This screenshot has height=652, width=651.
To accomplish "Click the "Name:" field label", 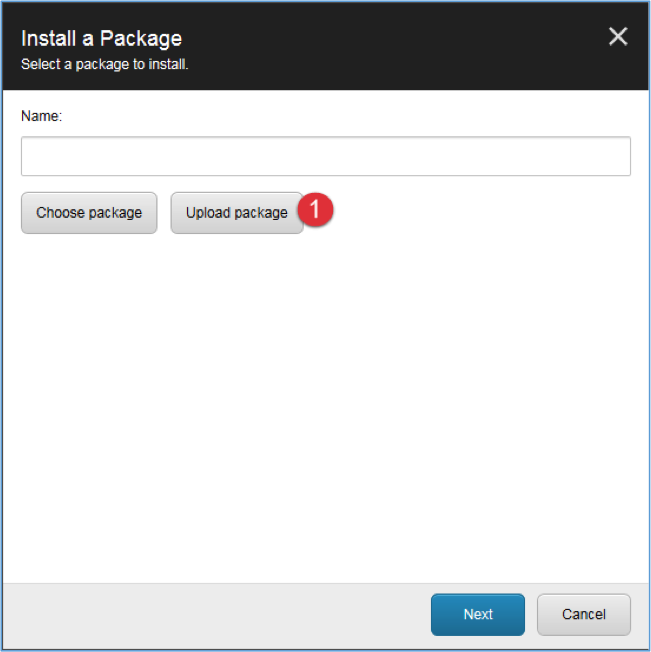I will 42,116.
